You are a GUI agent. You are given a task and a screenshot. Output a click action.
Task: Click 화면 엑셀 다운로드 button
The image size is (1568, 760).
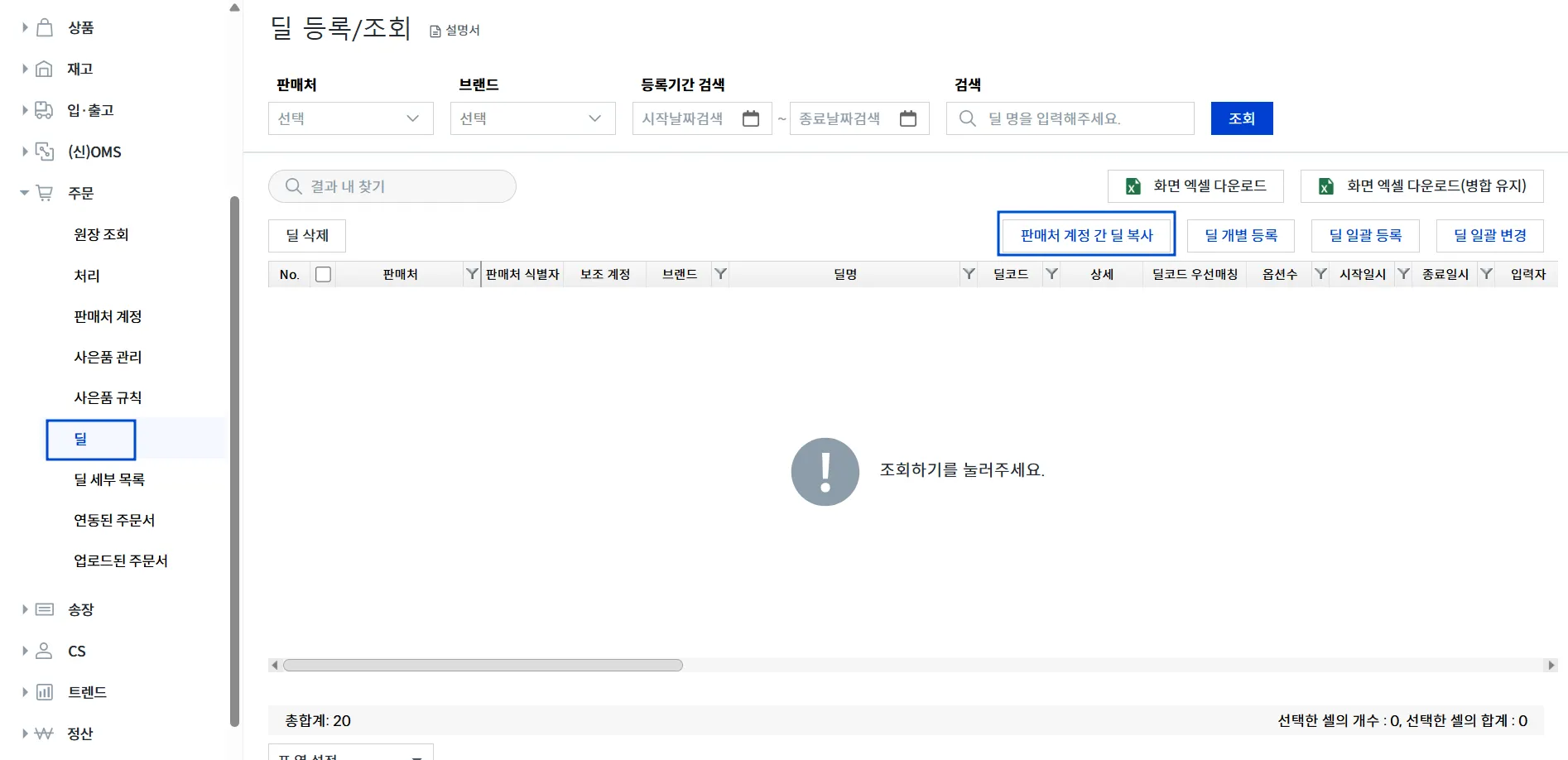[x=1195, y=186]
